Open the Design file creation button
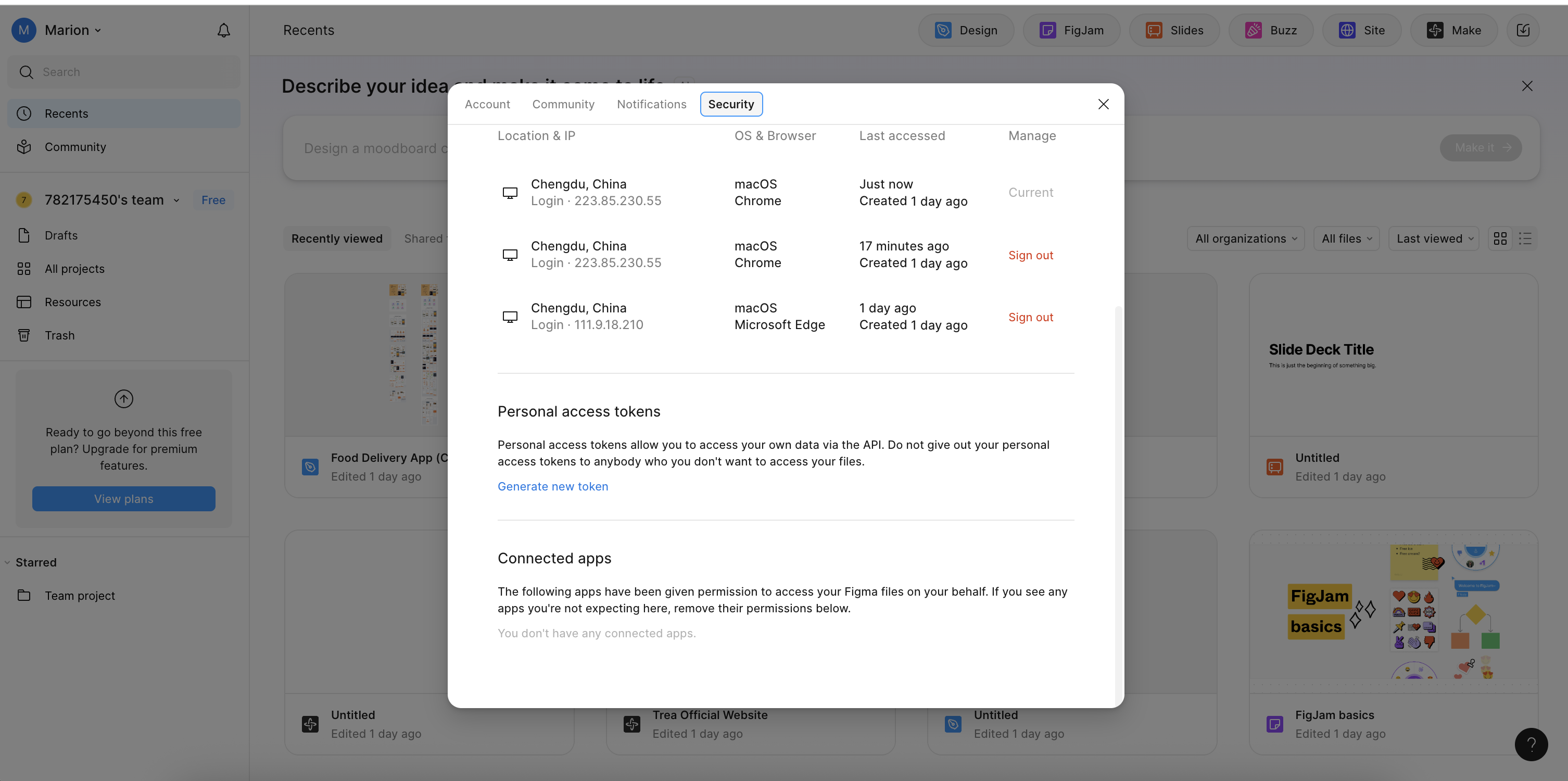1568x781 pixels. (x=966, y=30)
